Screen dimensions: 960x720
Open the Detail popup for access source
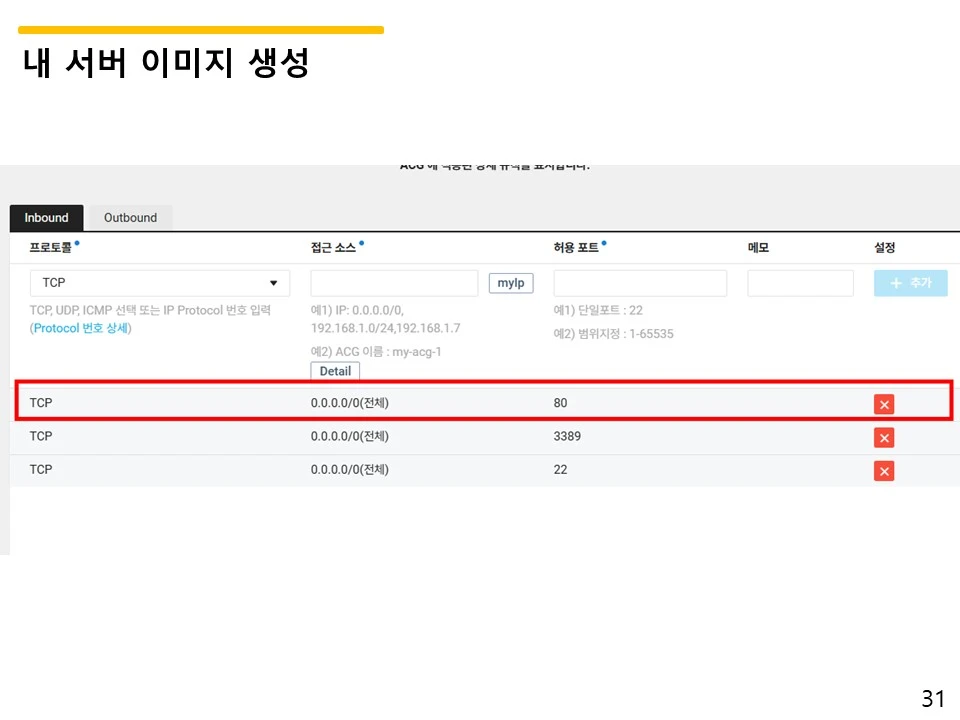coord(334,371)
